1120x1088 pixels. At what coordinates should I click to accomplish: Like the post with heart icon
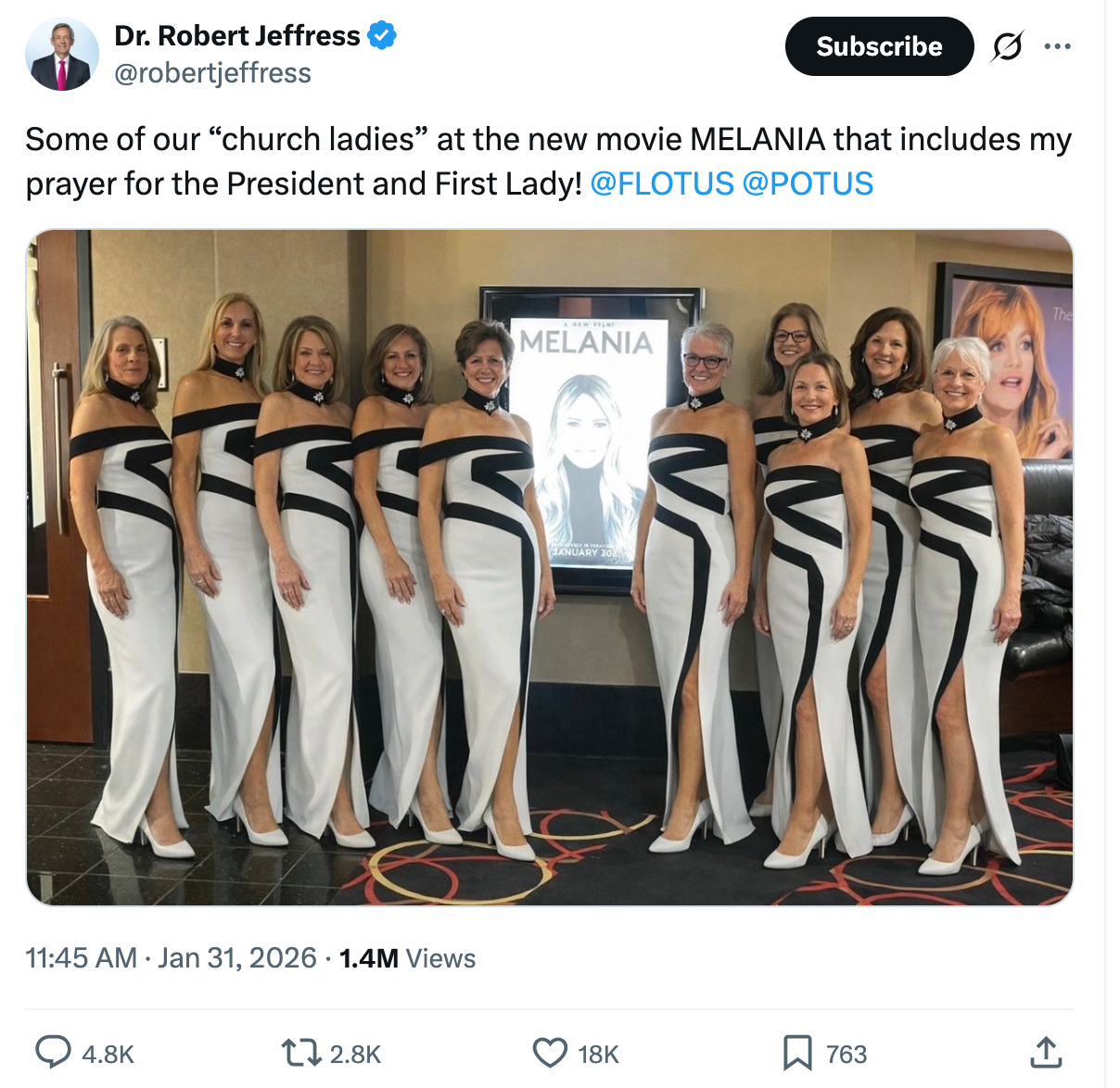click(x=550, y=1053)
